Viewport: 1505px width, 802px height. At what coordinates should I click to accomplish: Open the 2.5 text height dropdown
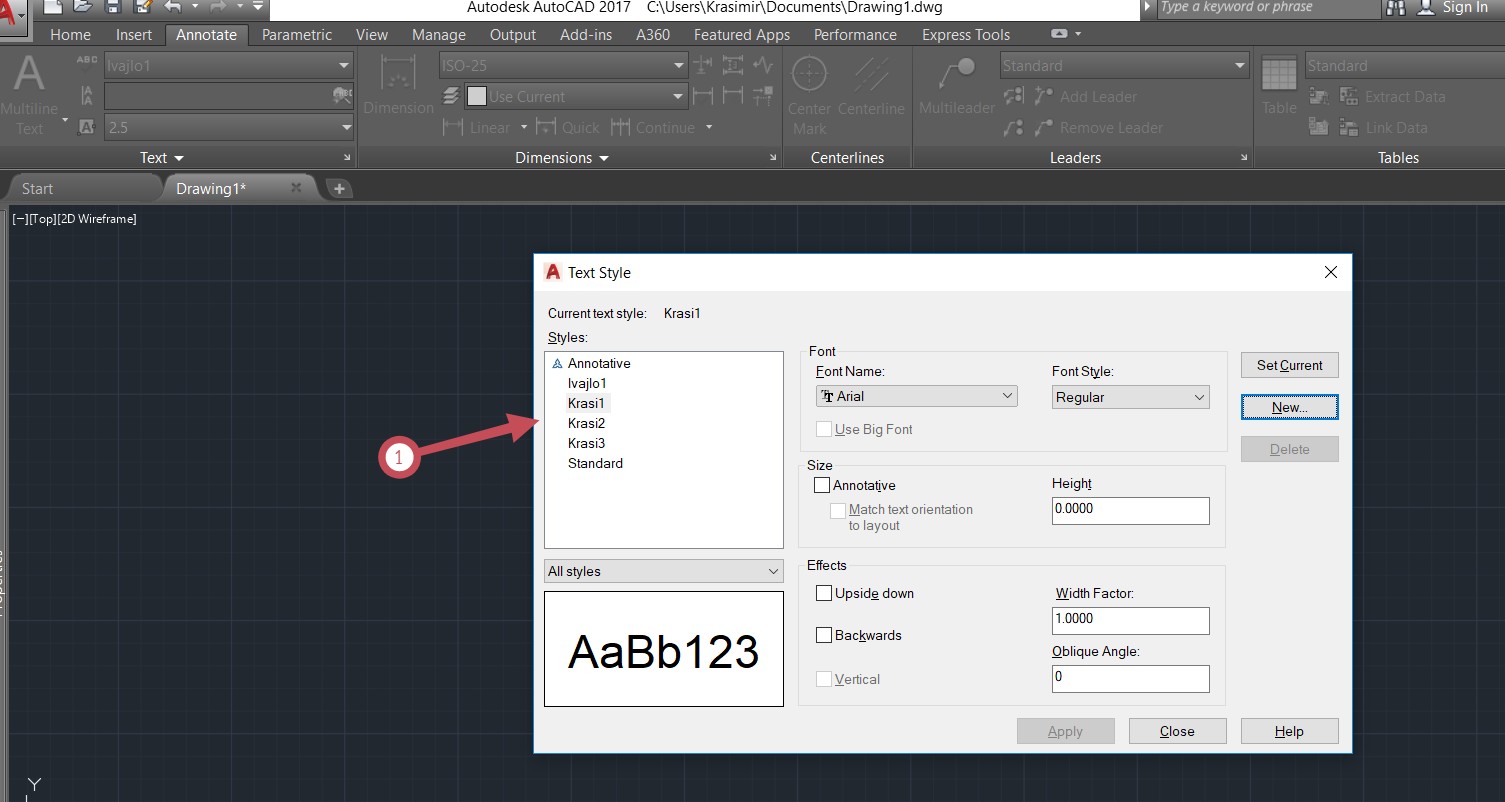pos(229,127)
